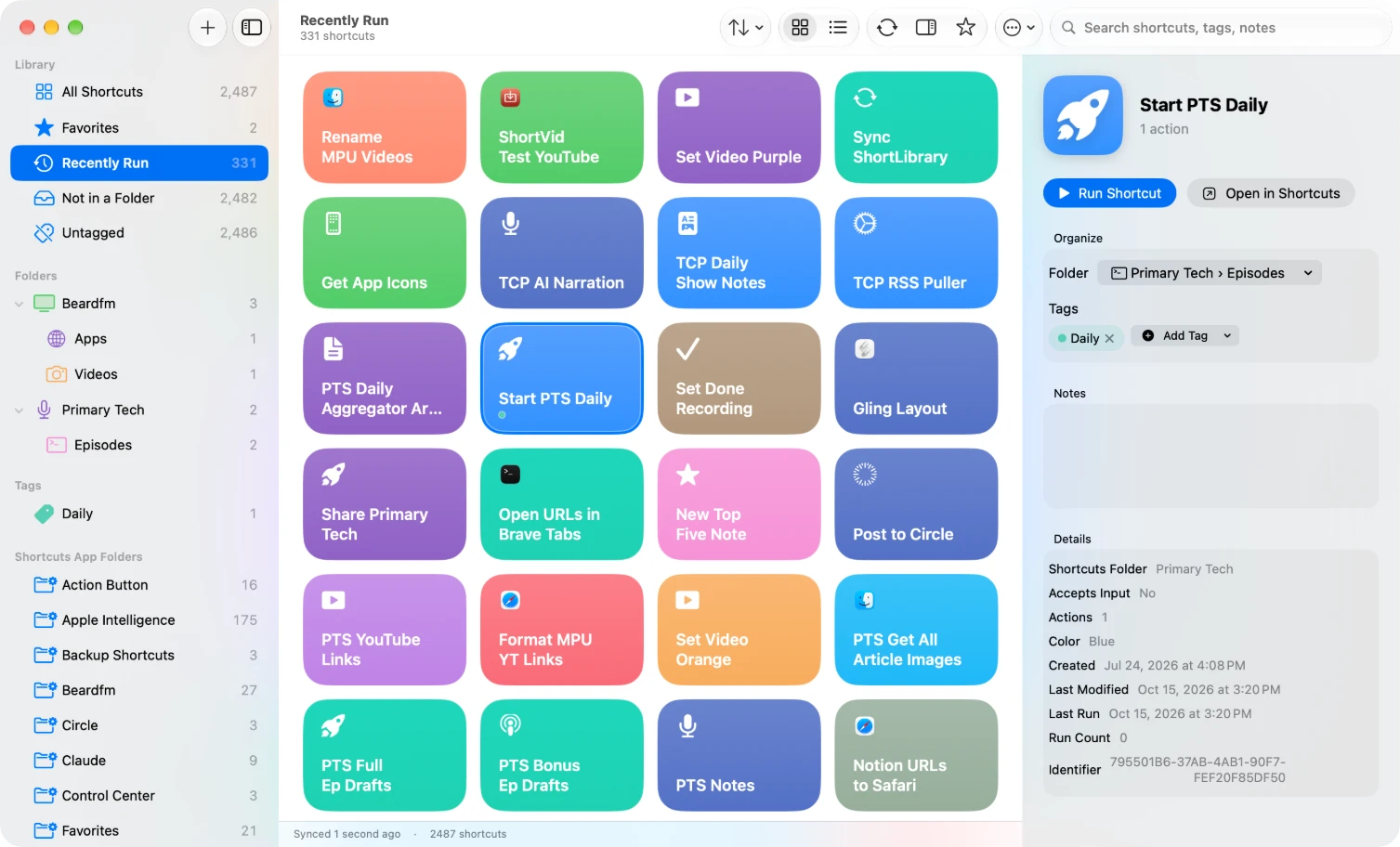This screenshot has height=847, width=1400.
Task: Select All Shortcuts in the library
Action: pyautogui.click(x=139, y=92)
